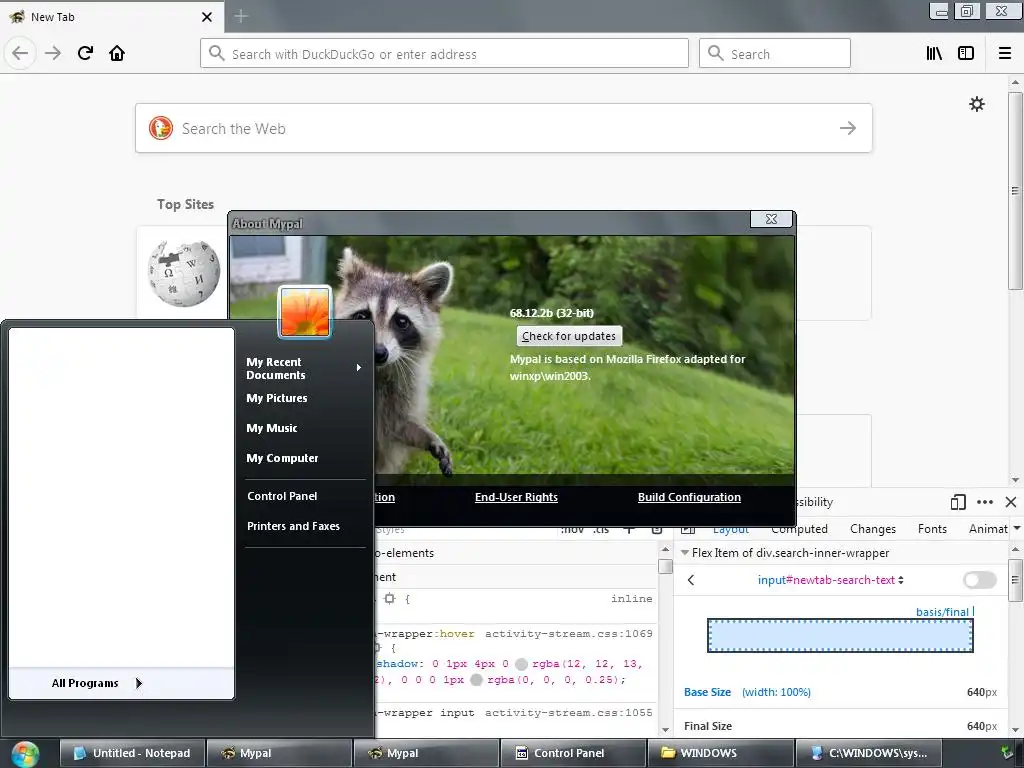Toggle the flexbox overlay switch
The height and width of the screenshot is (768, 1024).
980,580
